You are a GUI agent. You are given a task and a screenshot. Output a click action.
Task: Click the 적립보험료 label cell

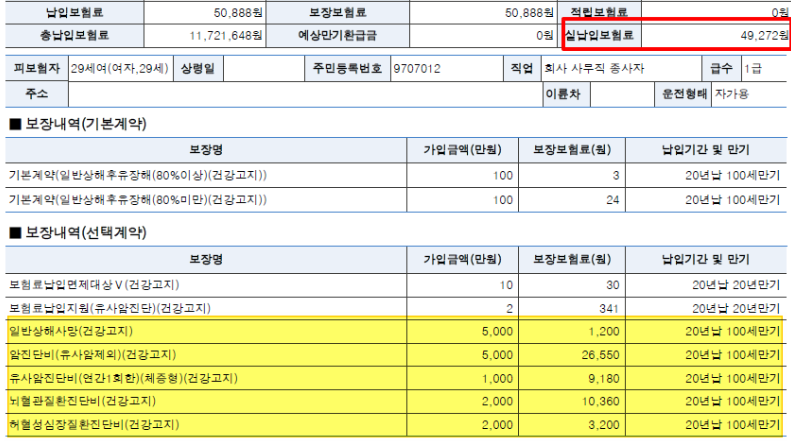[599, 12]
